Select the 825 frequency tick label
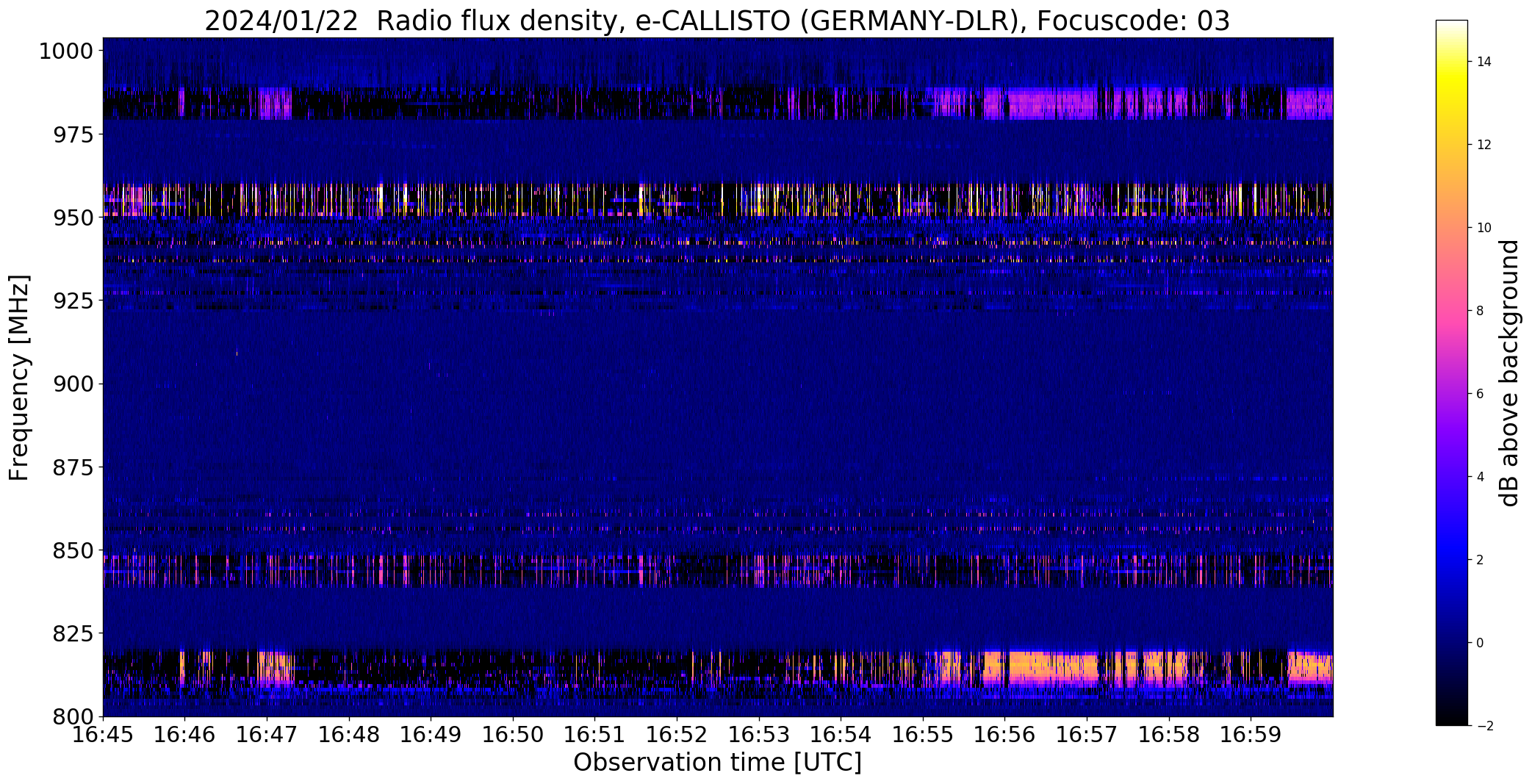Viewport: 1532px width, 784px height. coord(73,633)
